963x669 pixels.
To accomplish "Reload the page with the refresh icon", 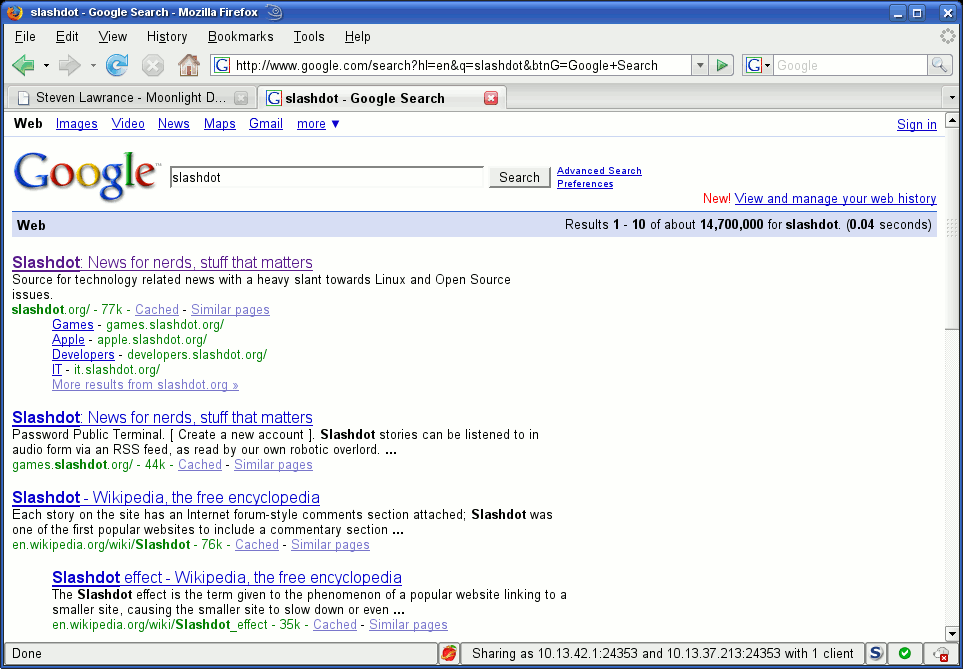I will coord(117,65).
